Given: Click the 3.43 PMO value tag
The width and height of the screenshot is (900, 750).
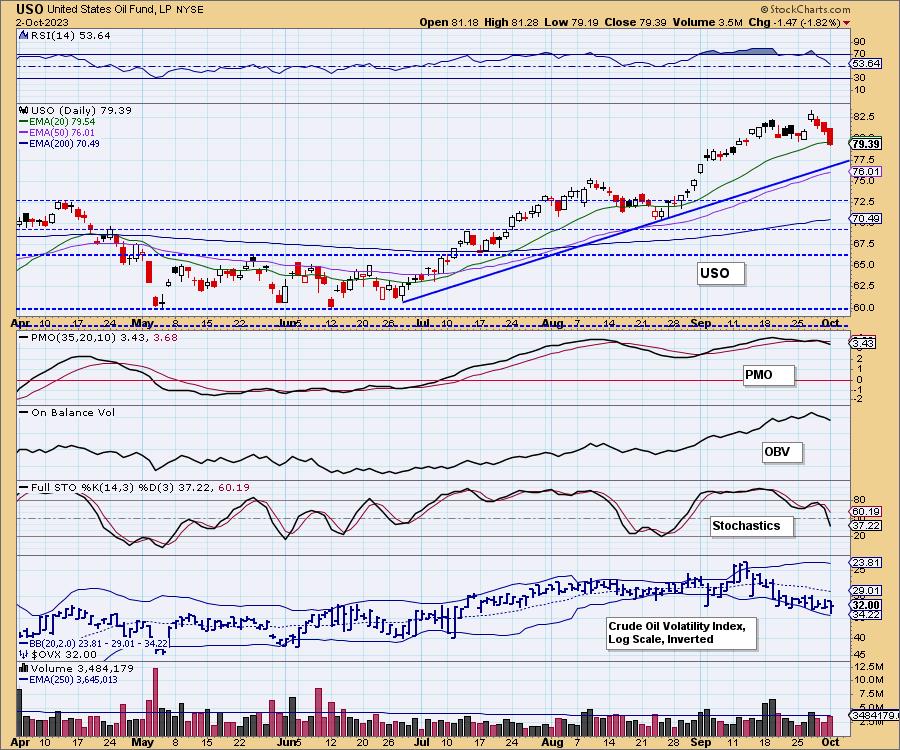Looking at the screenshot, I should coord(864,343).
